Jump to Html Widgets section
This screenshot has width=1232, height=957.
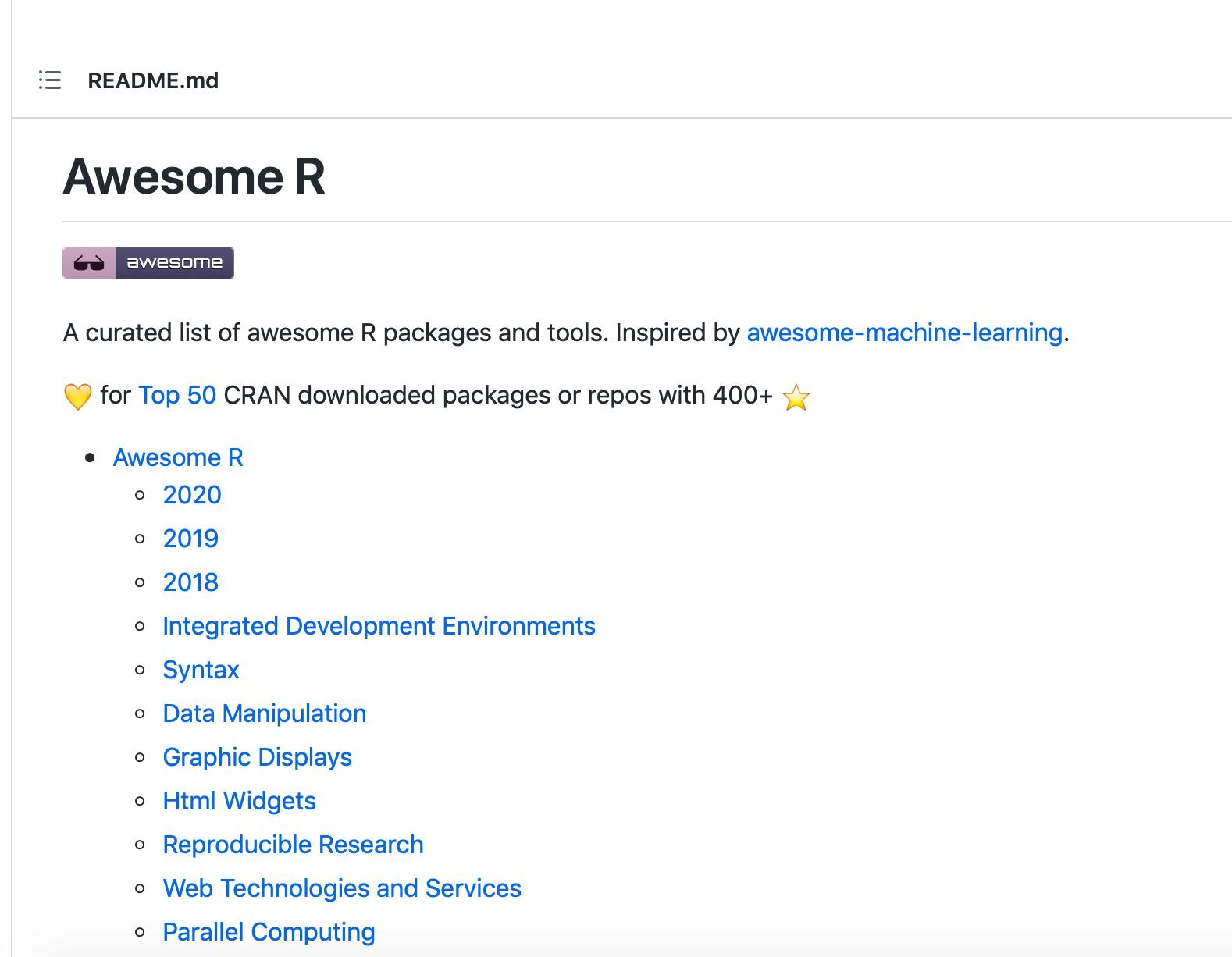point(239,801)
